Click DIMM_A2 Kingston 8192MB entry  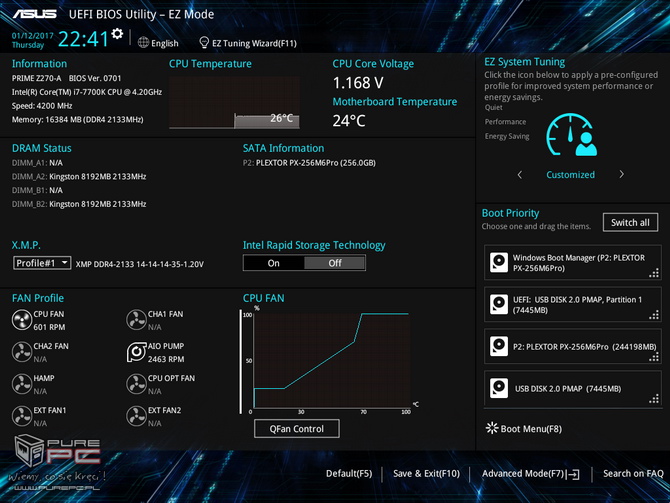coord(79,176)
